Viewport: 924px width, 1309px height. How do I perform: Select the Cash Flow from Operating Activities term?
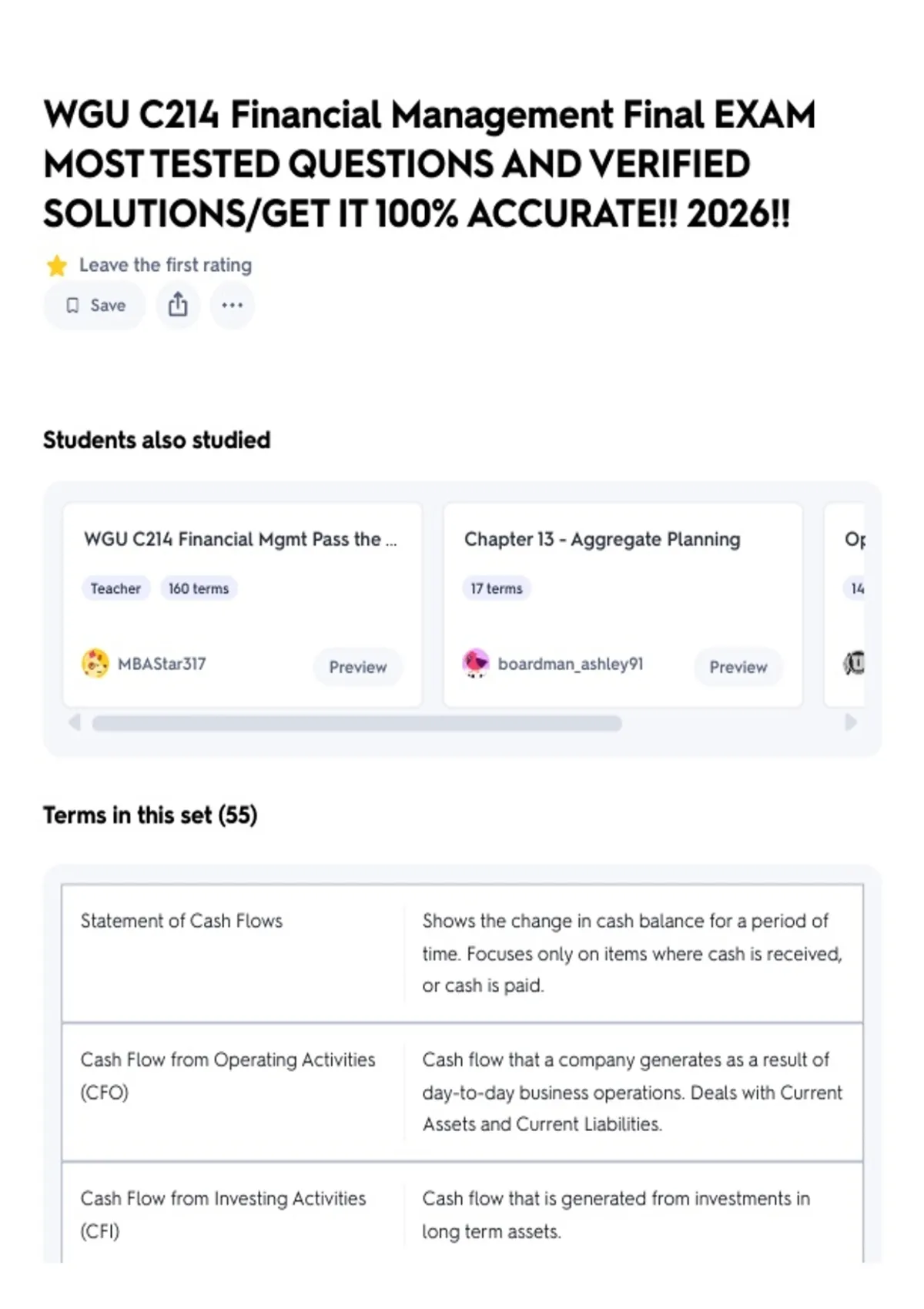(x=228, y=1076)
